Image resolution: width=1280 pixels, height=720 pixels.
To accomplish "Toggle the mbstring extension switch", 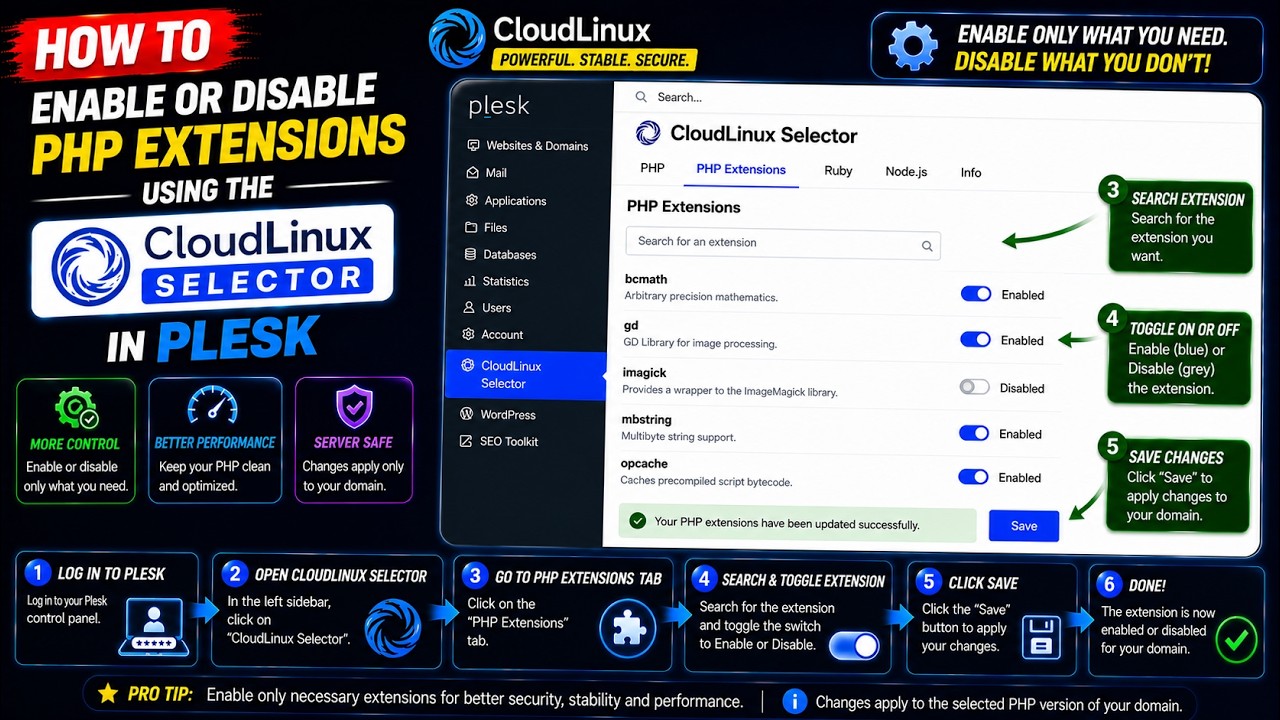I will (974, 433).
